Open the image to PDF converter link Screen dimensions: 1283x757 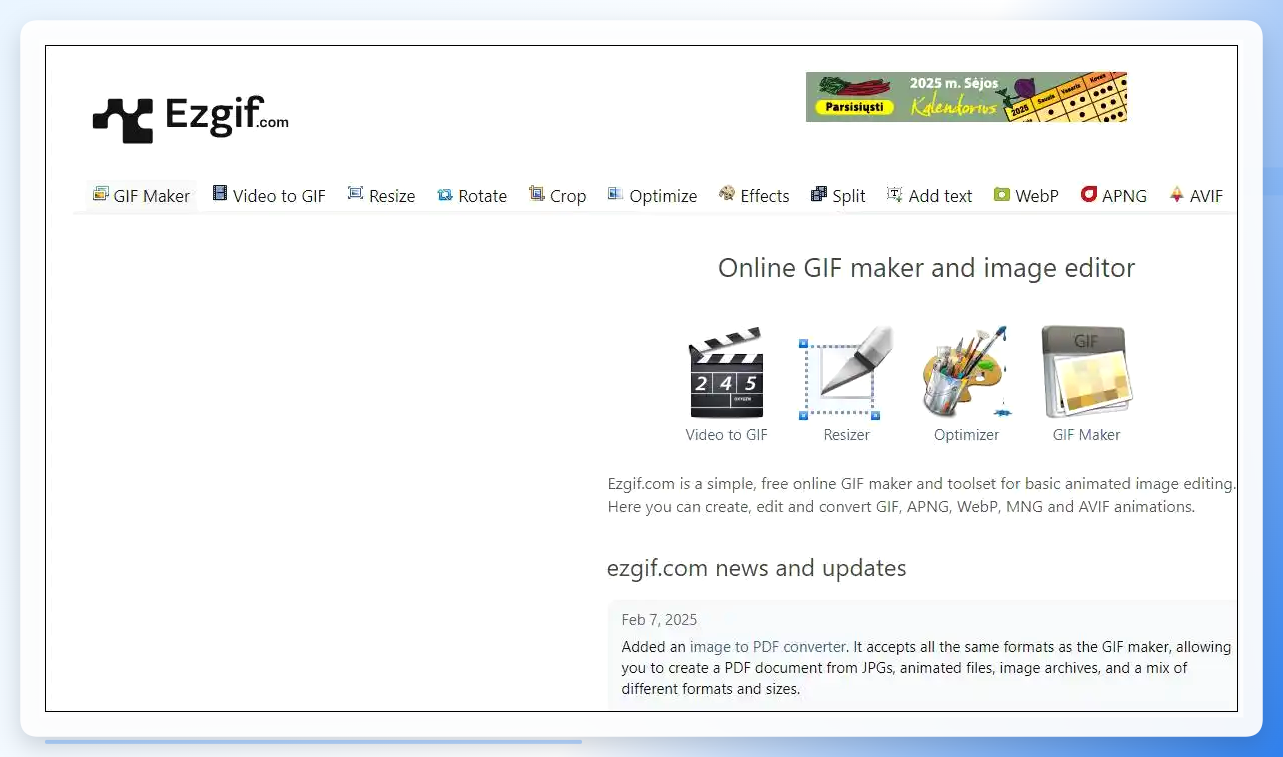768,647
